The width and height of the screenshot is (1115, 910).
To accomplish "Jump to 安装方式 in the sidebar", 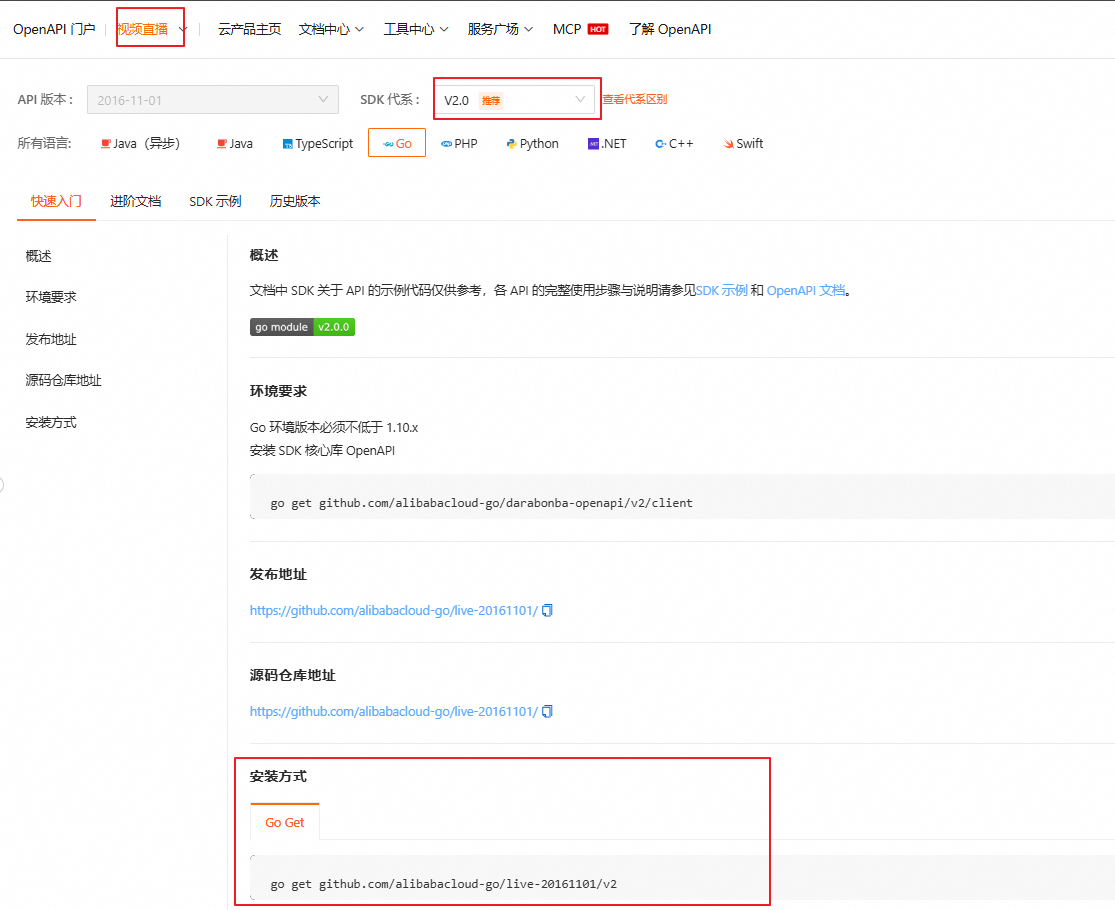I will coord(51,422).
